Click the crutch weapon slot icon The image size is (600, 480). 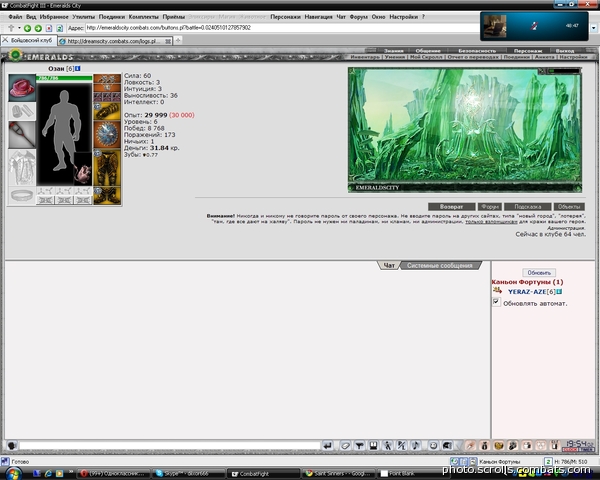22,135
